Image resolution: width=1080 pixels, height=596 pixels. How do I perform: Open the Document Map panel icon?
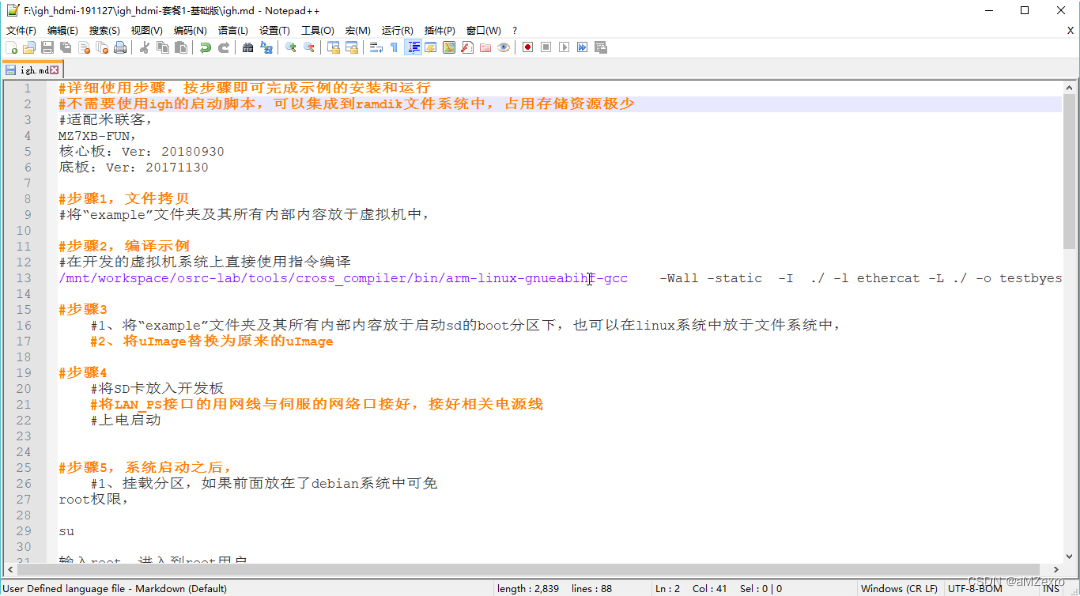point(449,48)
